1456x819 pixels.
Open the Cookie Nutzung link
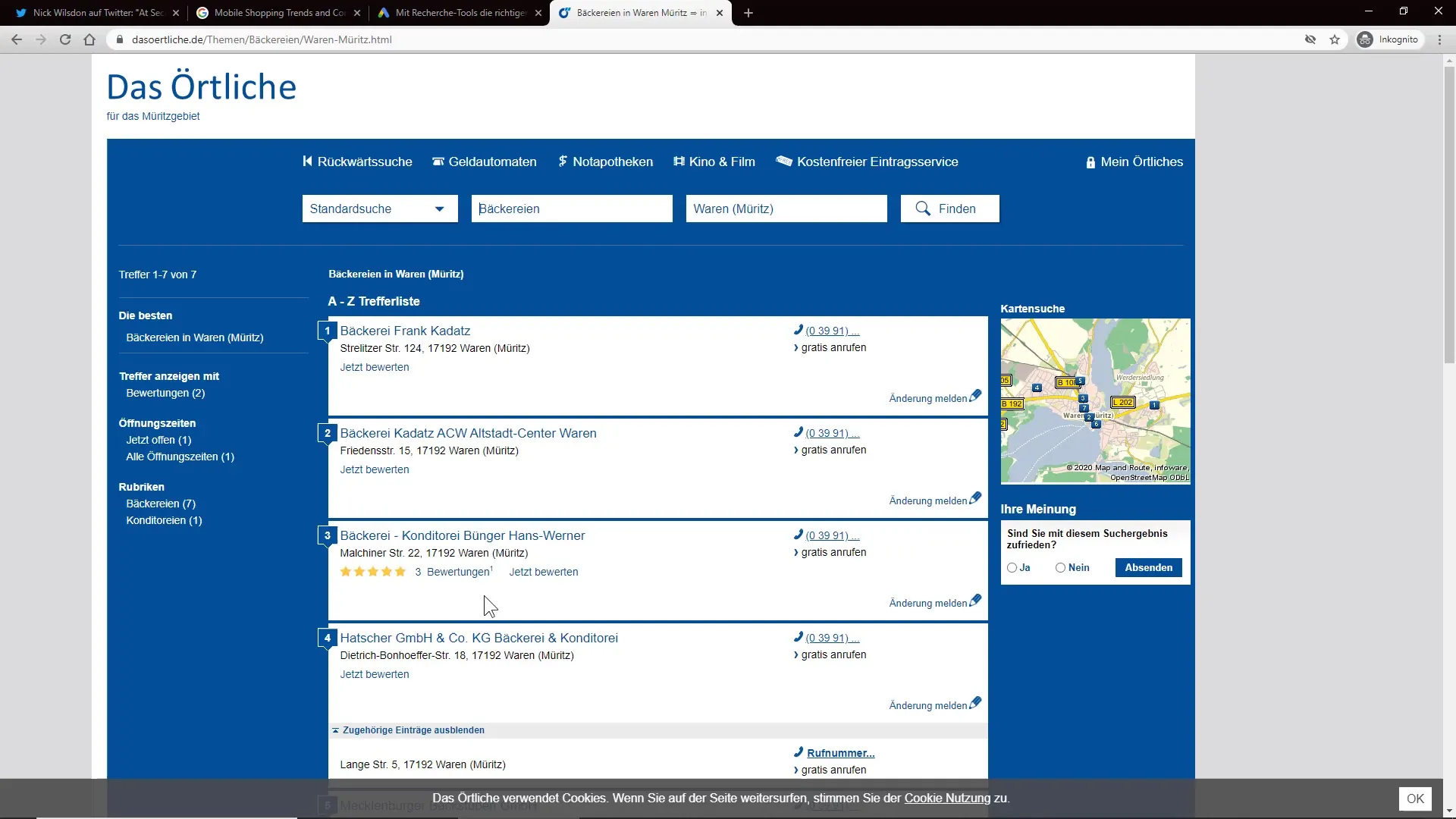pos(947,798)
